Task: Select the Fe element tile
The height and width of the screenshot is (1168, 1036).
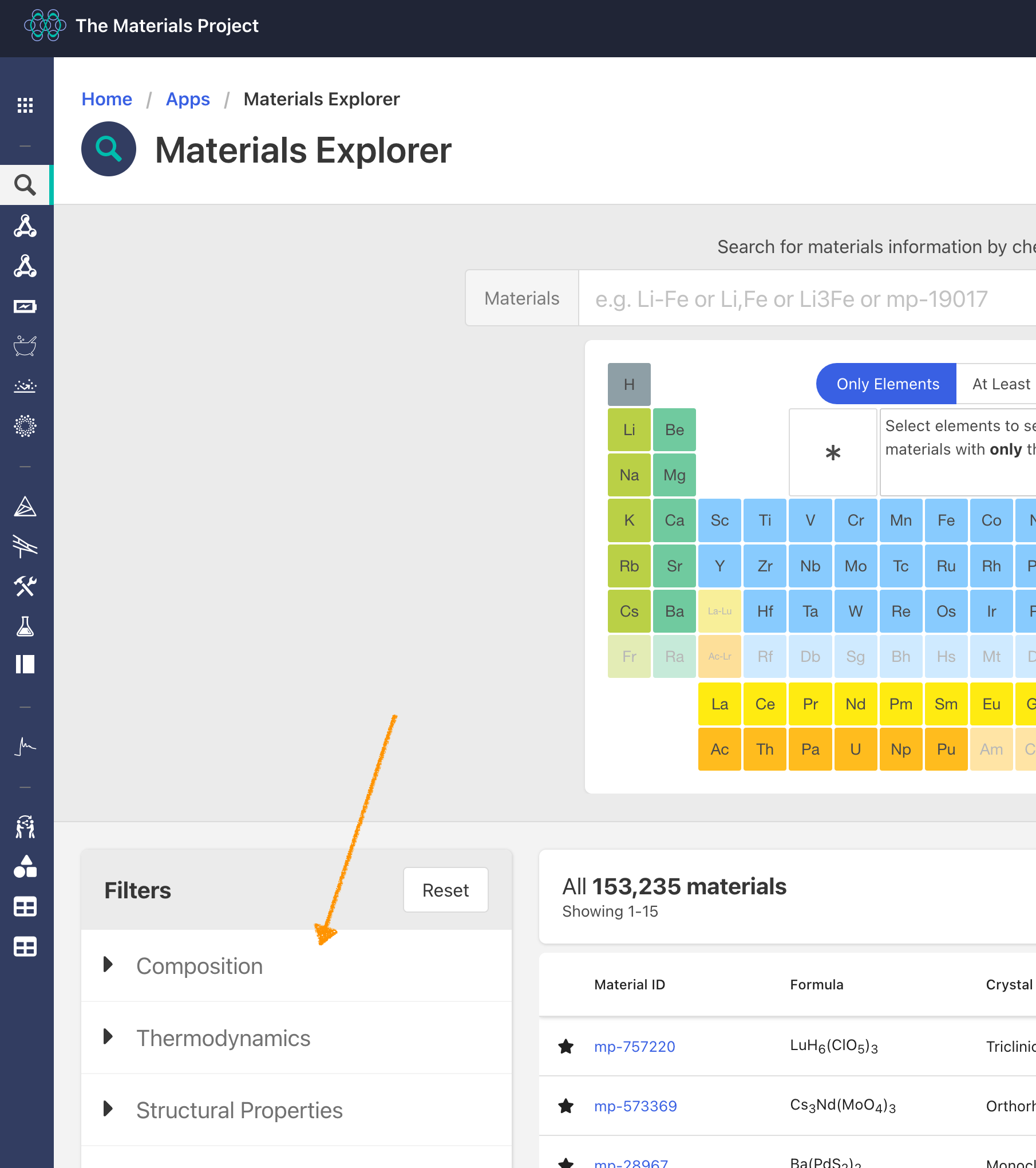Action: click(946, 520)
